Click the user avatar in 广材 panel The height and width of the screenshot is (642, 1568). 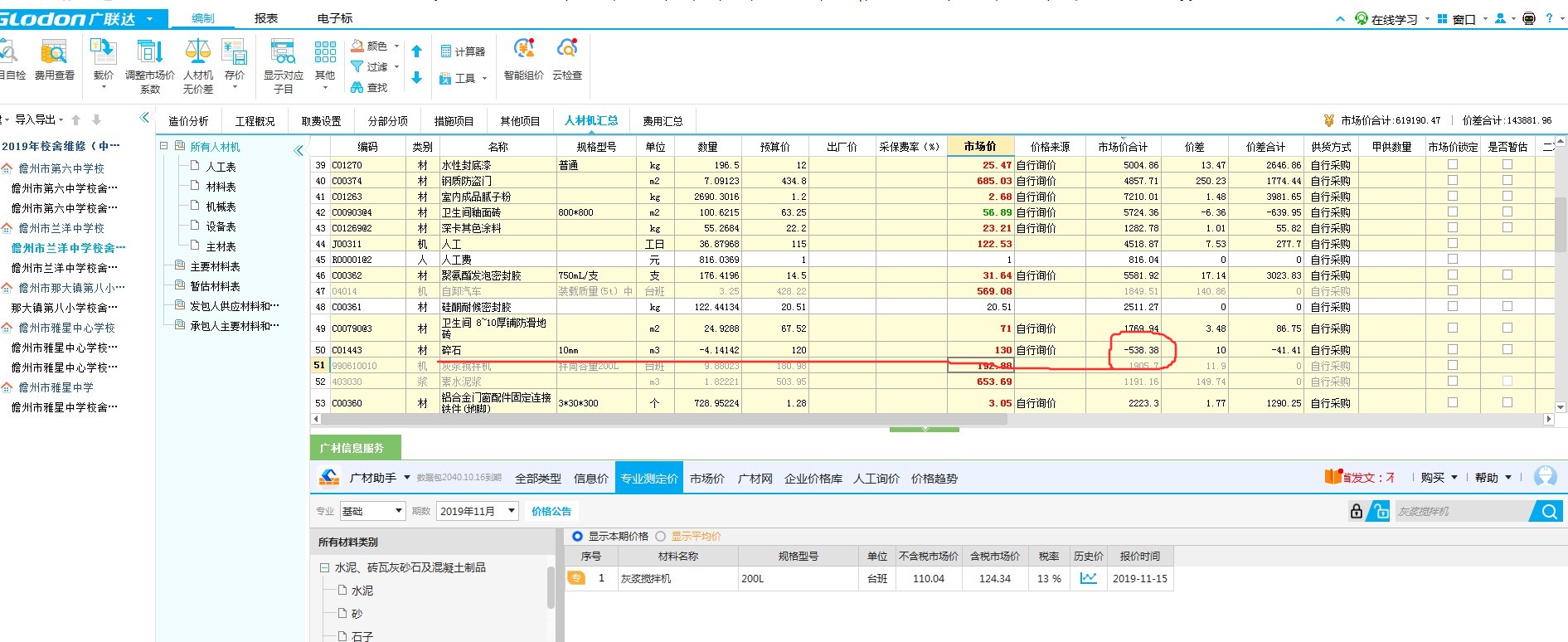1546,476
